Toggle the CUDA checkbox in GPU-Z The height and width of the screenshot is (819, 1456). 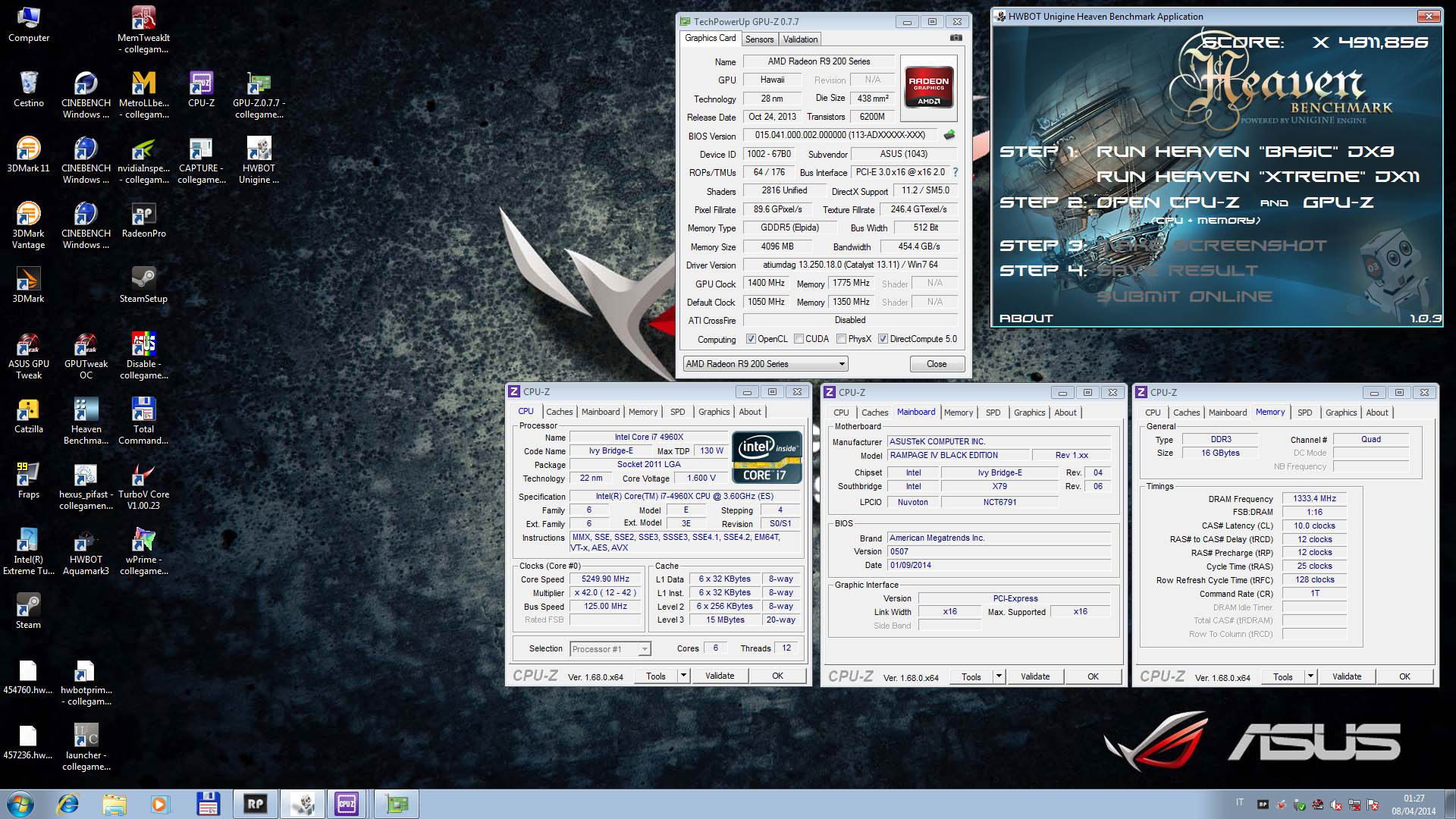point(799,339)
